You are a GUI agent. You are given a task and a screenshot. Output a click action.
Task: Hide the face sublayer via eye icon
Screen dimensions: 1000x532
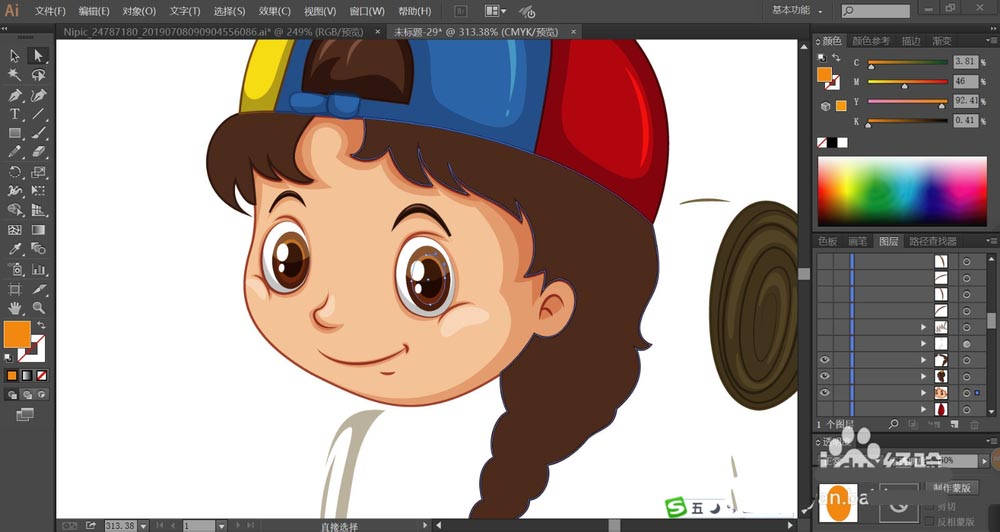[x=824, y=392]
